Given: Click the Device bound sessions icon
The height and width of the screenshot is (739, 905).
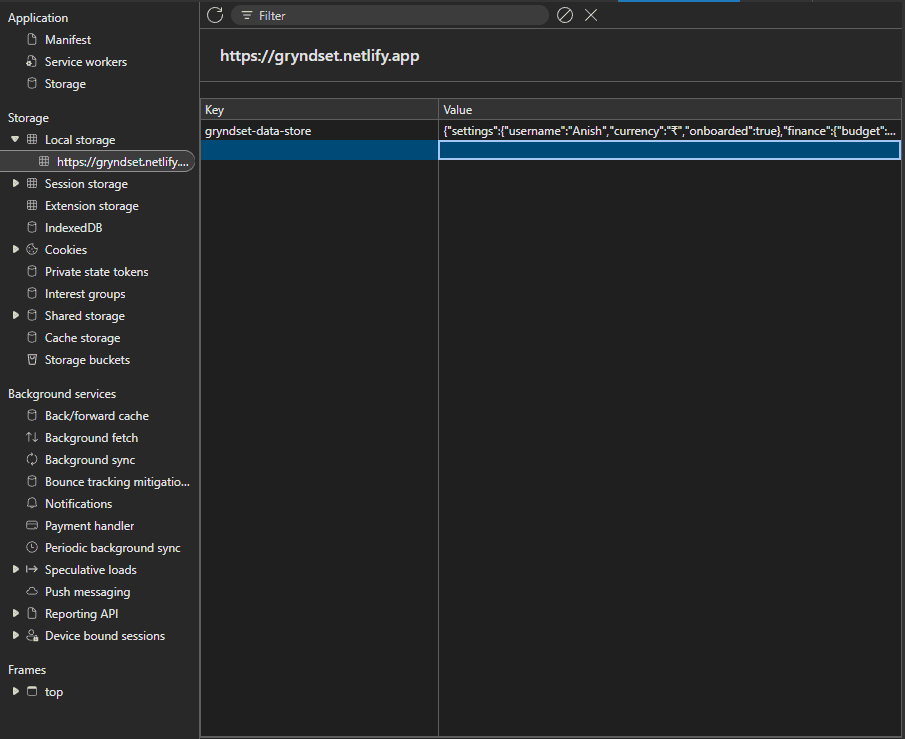Looking at the screenshot, I should [32, 635].
